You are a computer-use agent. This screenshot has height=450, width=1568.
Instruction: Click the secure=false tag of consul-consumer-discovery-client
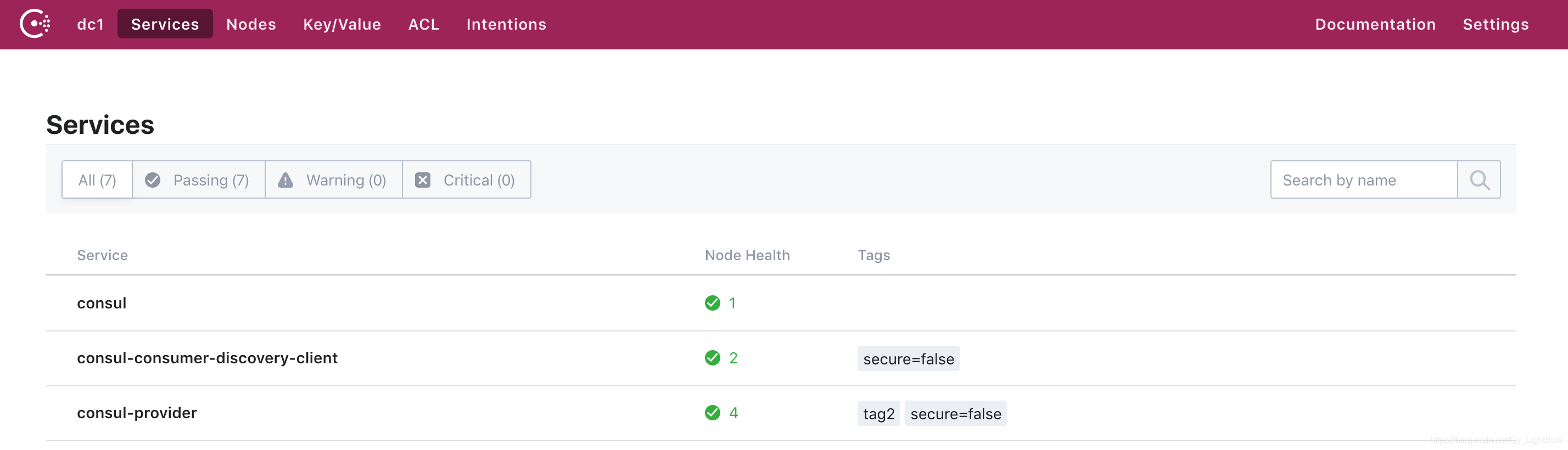(x=908, y=359)
